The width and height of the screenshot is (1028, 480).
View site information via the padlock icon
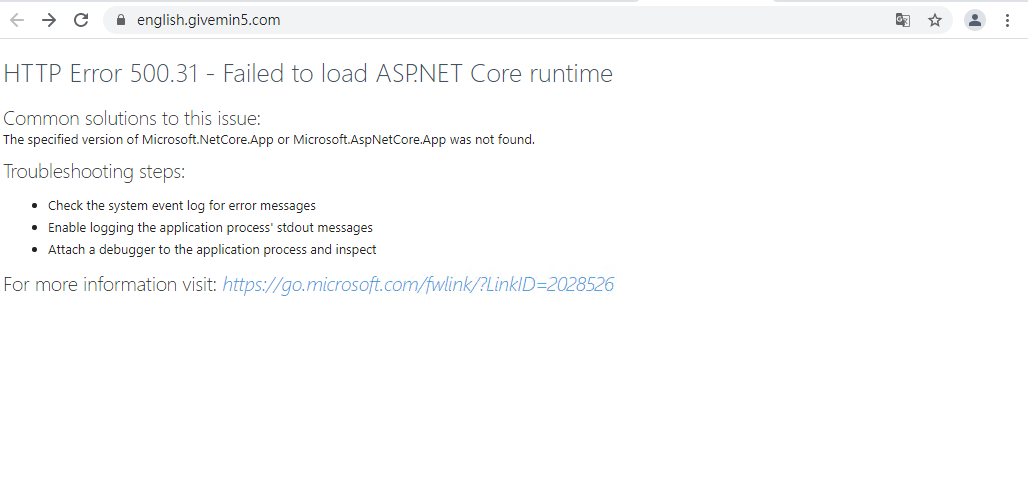[x=120, y=20]
